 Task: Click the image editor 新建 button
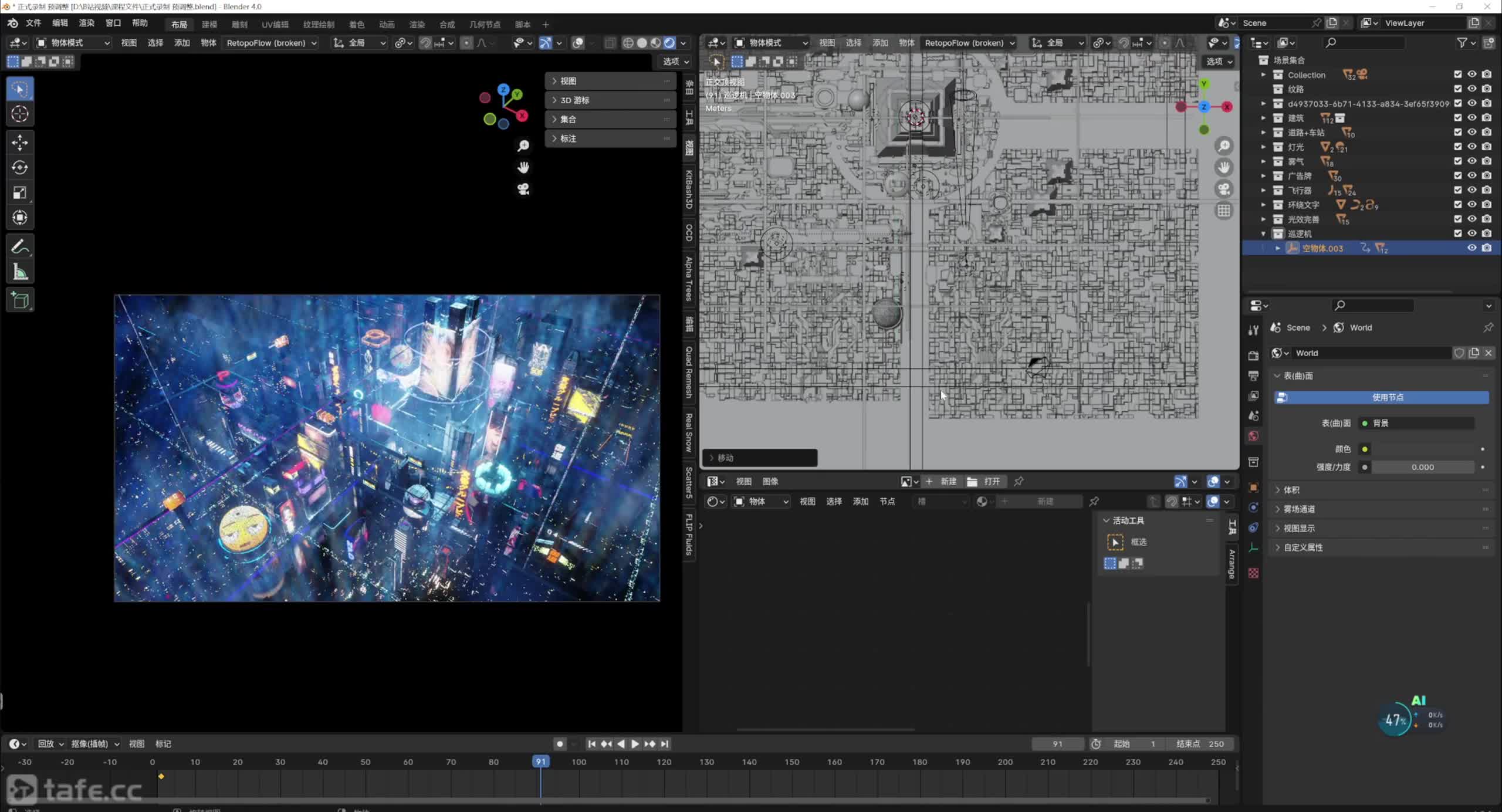[941, 482]
